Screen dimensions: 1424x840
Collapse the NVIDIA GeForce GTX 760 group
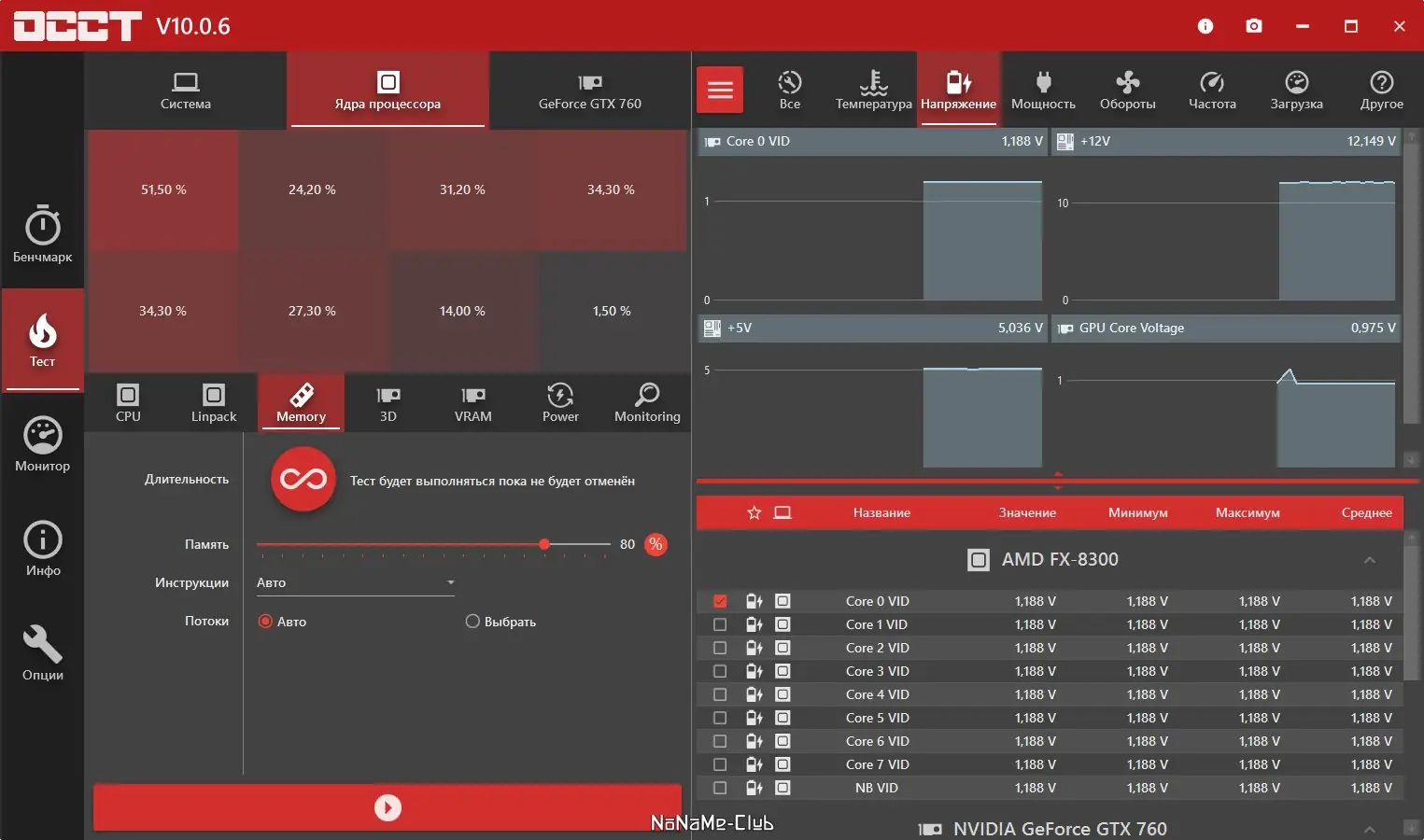(1370, 829)
